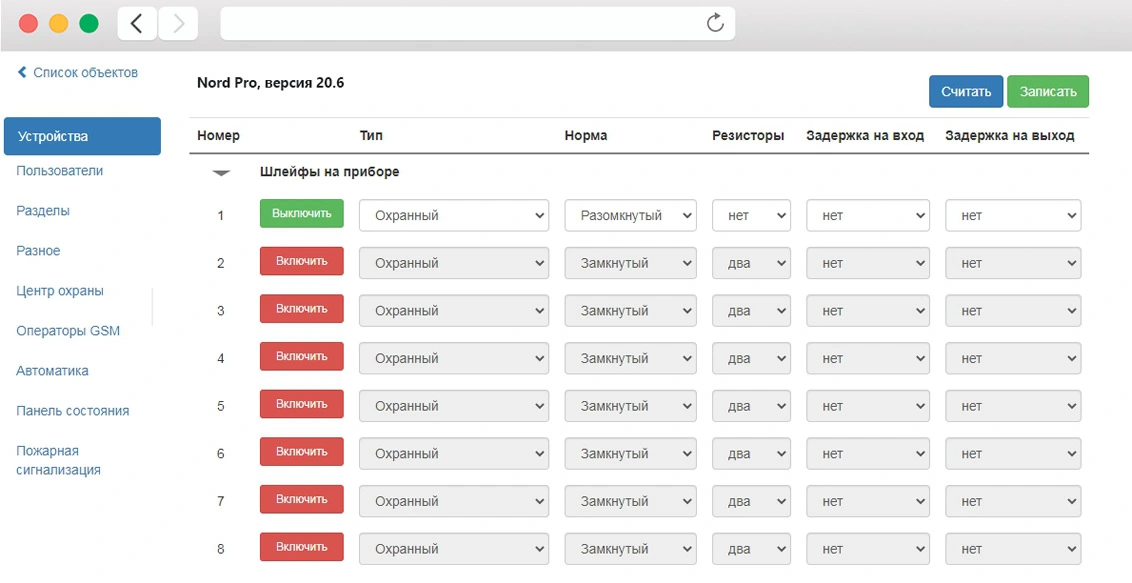Open the Тип dropdown for zone 1
Viewport: 1132px width, 583px height.
tap(454, 216)
